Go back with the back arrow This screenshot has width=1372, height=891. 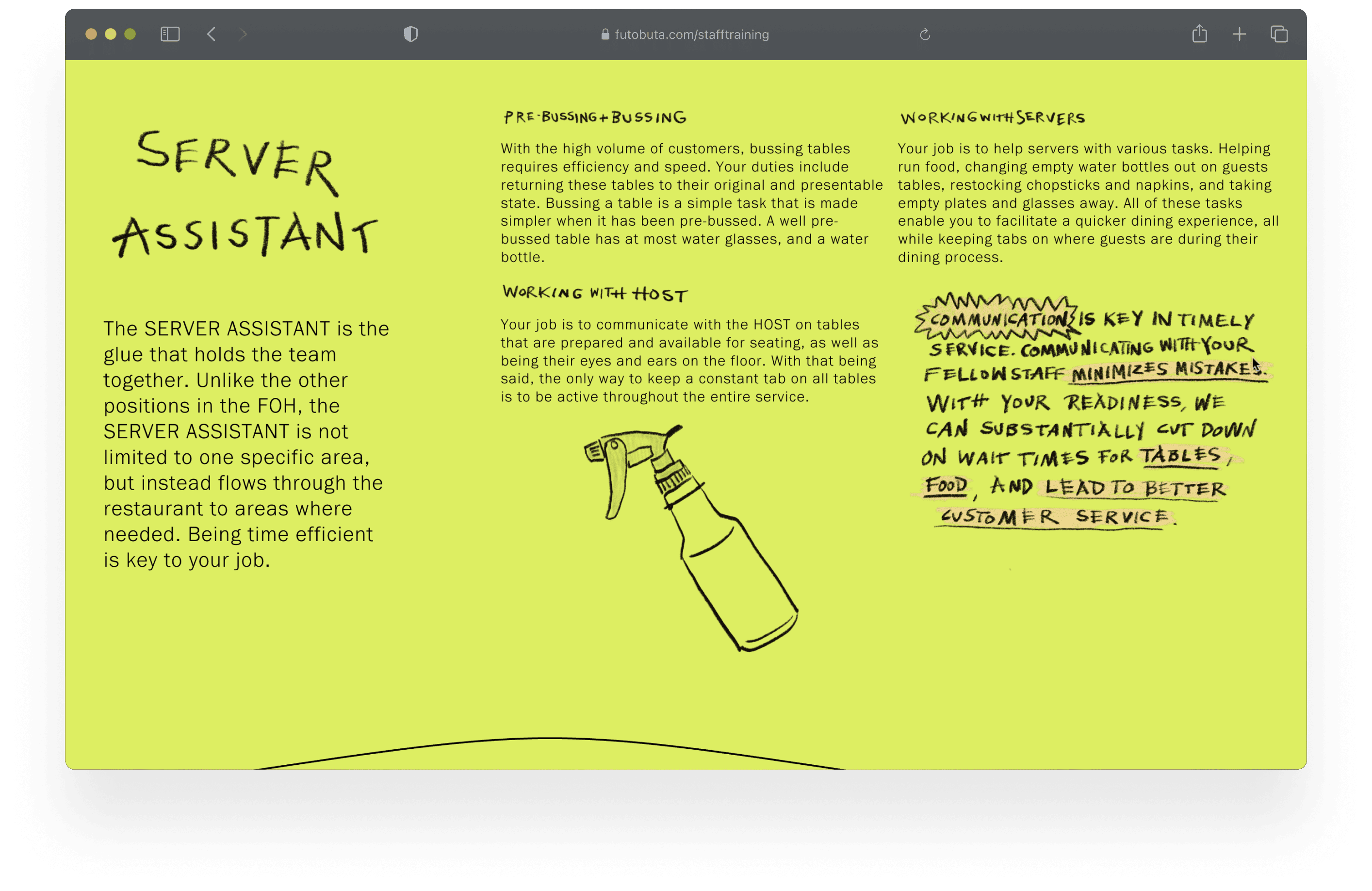point(212,34)
